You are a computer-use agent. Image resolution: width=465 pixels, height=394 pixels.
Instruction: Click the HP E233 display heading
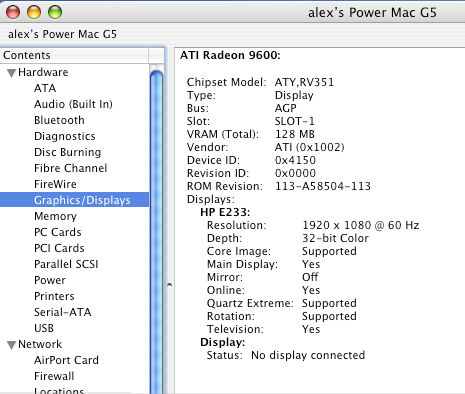[225, 212]
